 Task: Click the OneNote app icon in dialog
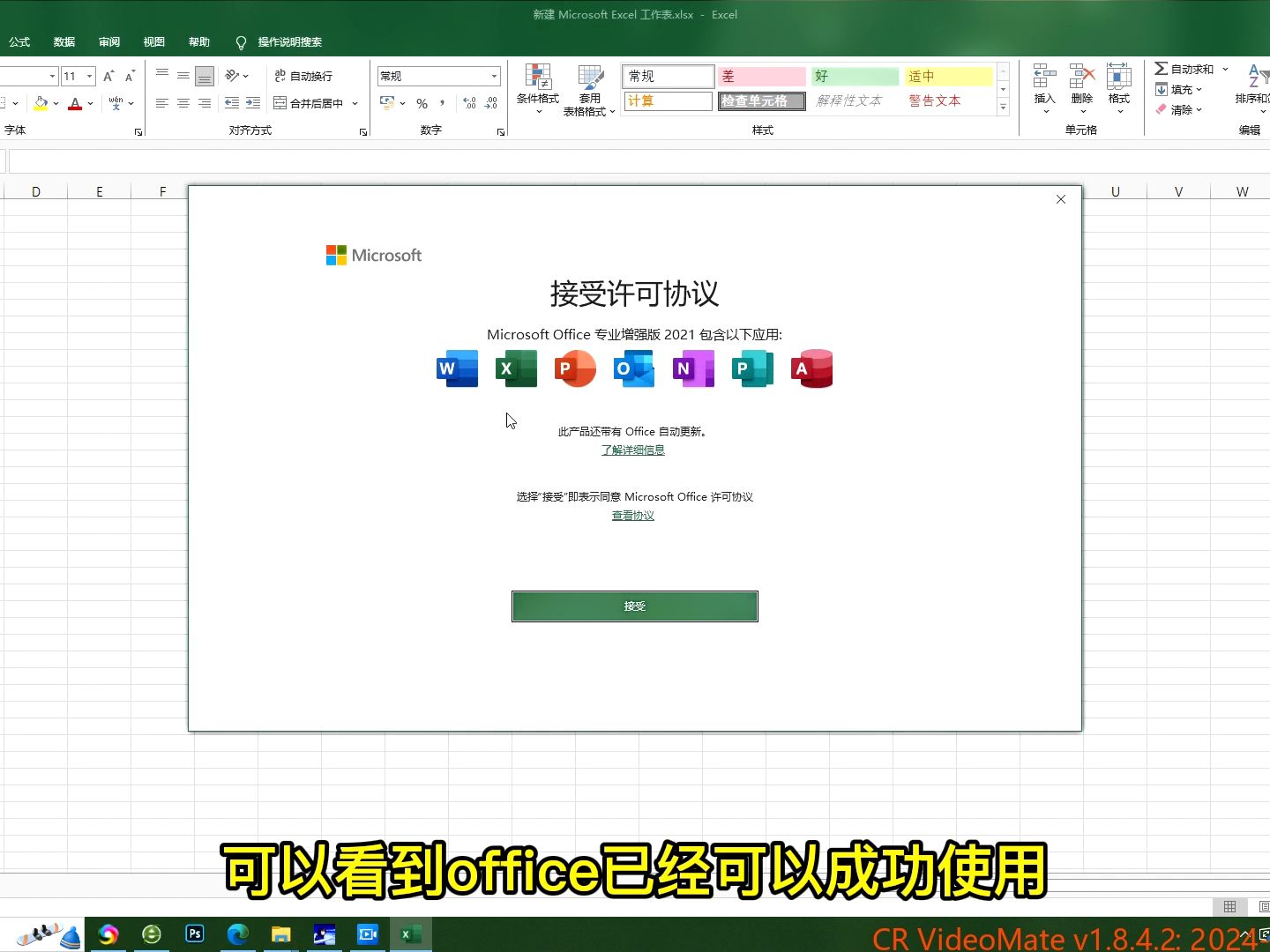pyautogui.click(x=693, y=368)
